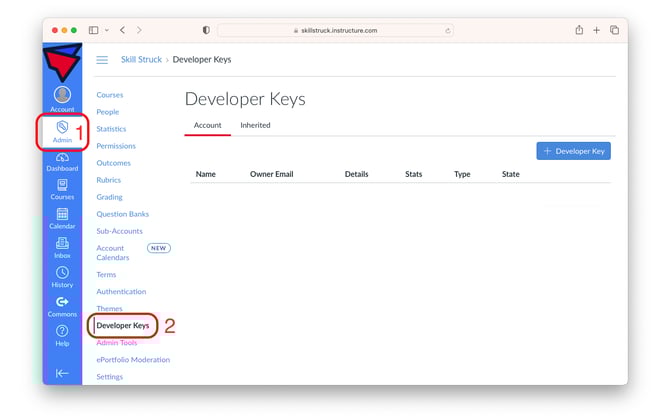The image size is (670, 420).
Task: Click the address bar showing skillstruck.instructure.com
Action: [335, 30]
